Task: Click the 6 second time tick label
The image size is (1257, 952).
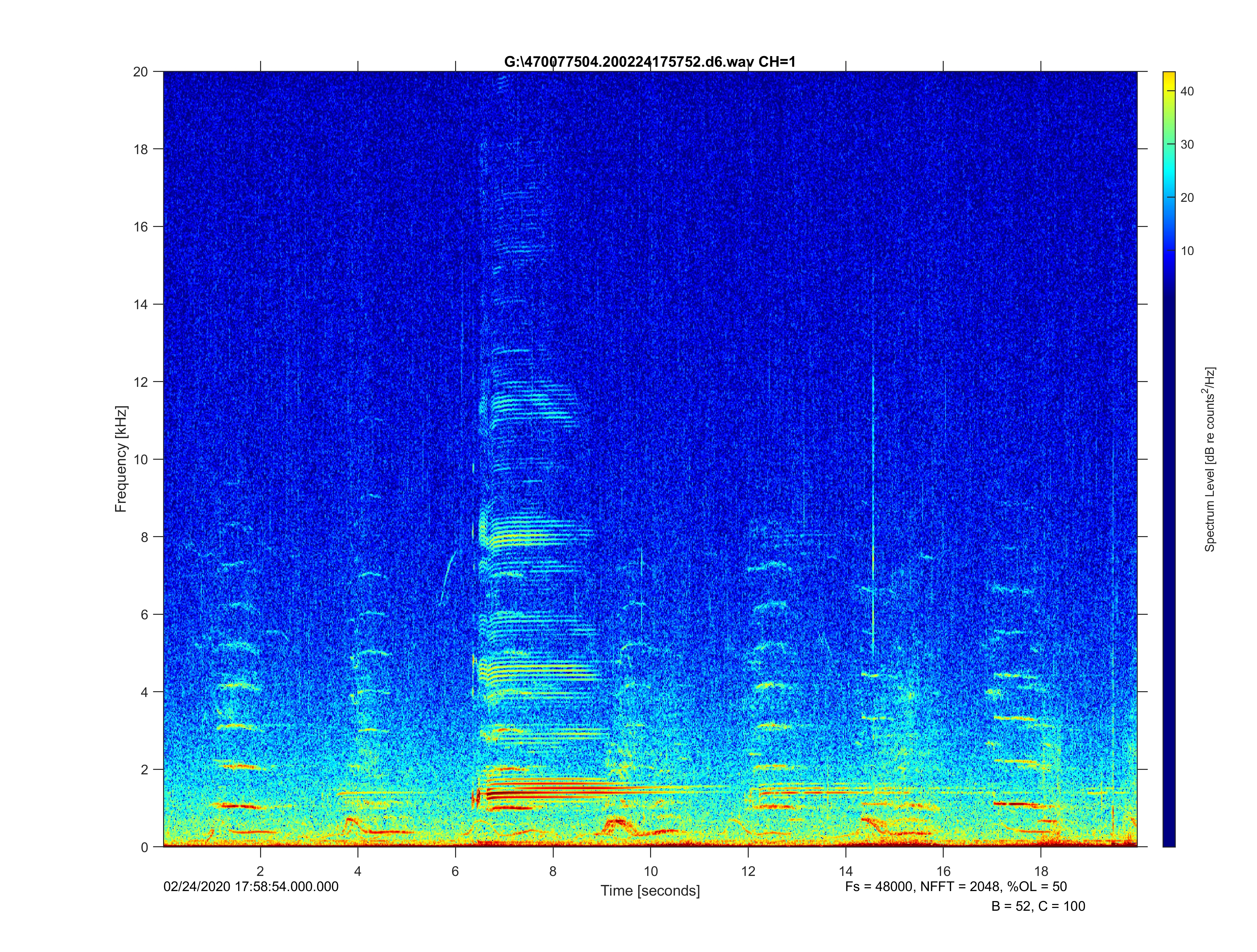Action: click(455, 871)
